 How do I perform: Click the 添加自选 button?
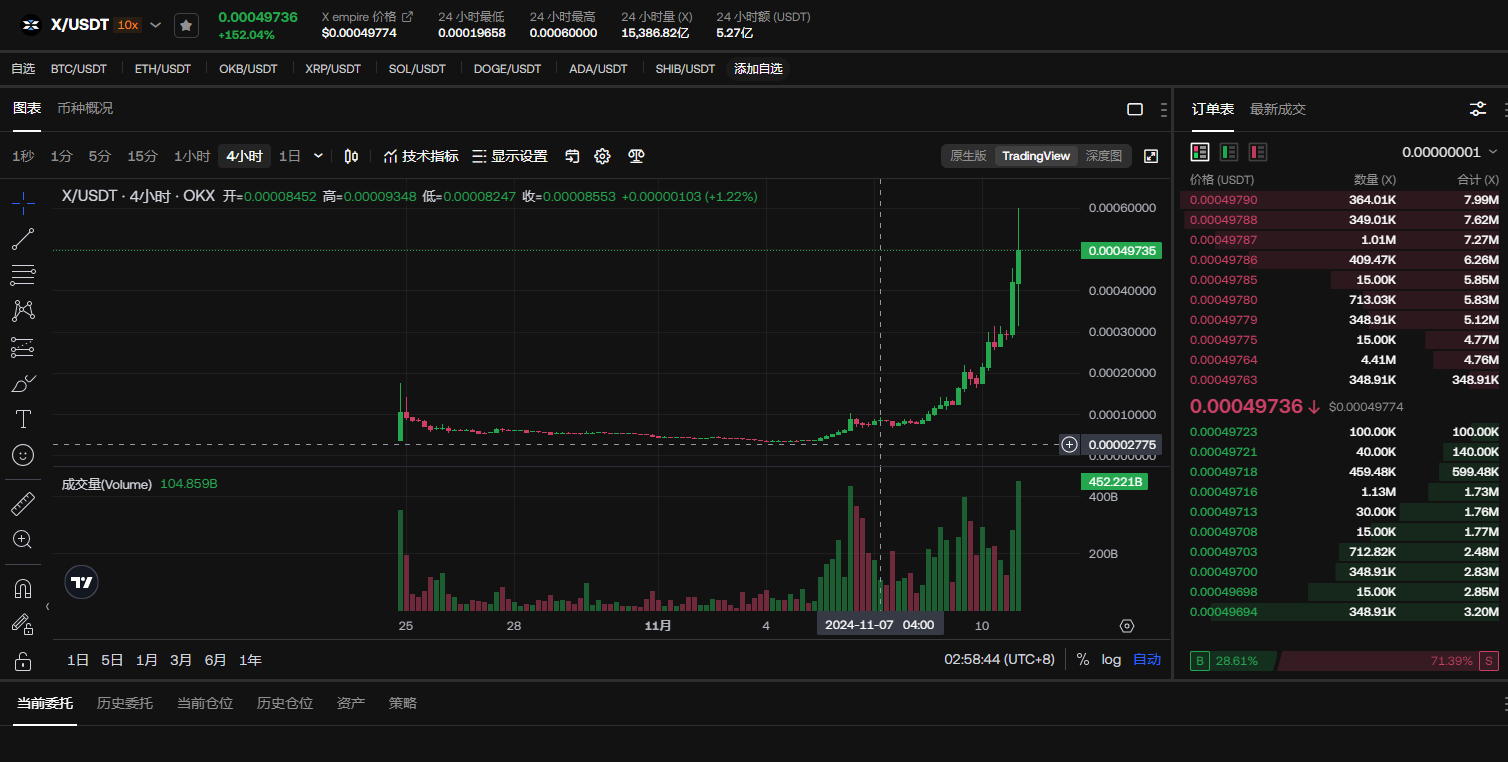(758, 69)
